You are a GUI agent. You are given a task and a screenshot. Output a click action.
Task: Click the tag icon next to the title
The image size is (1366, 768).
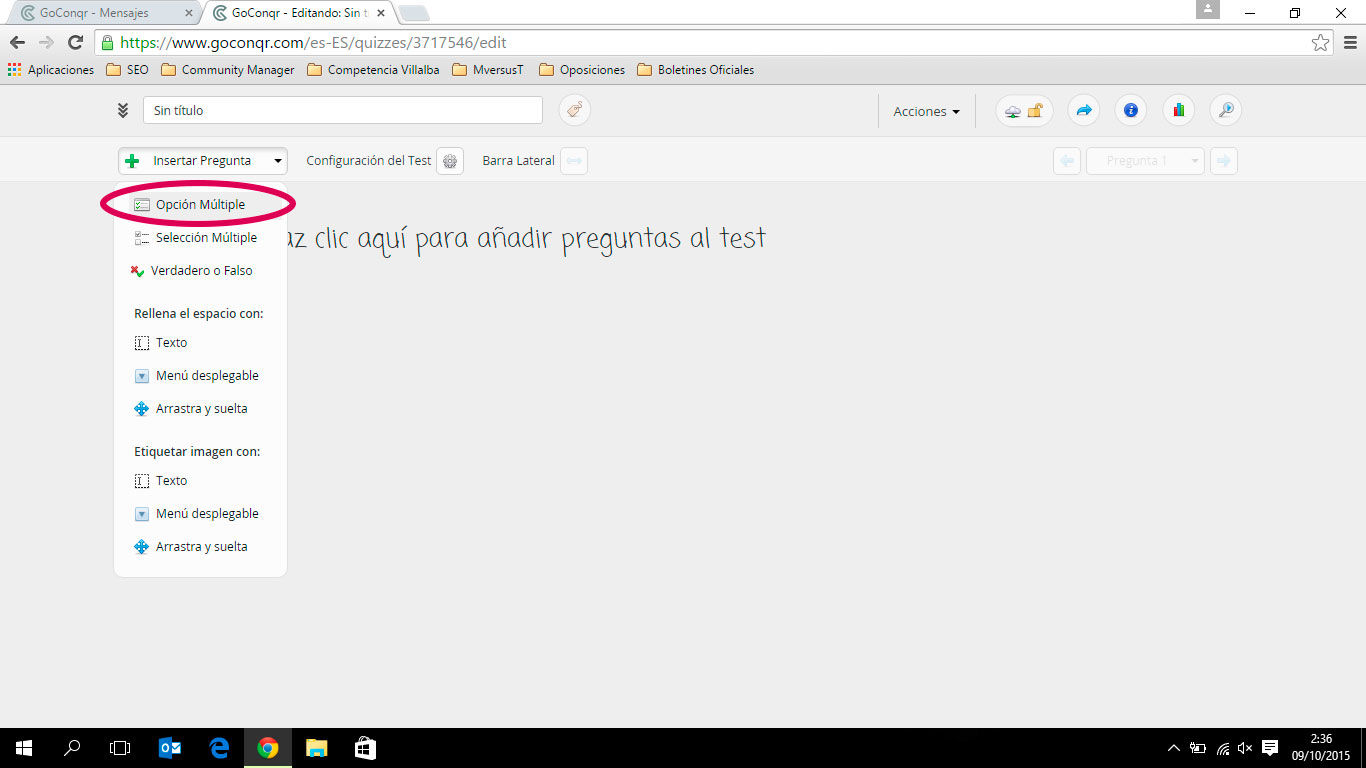574,110
